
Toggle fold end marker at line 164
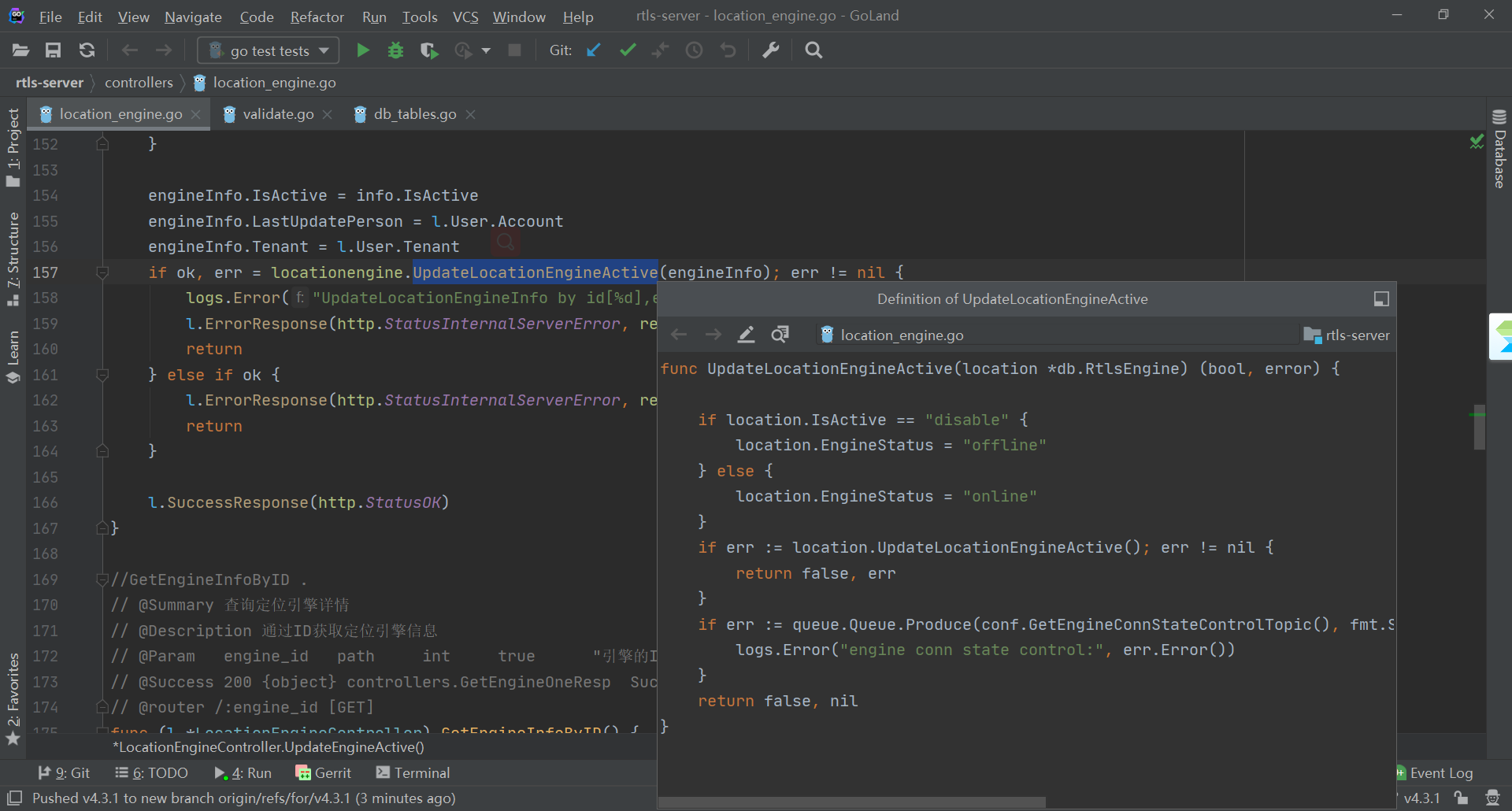click(102, 451)
